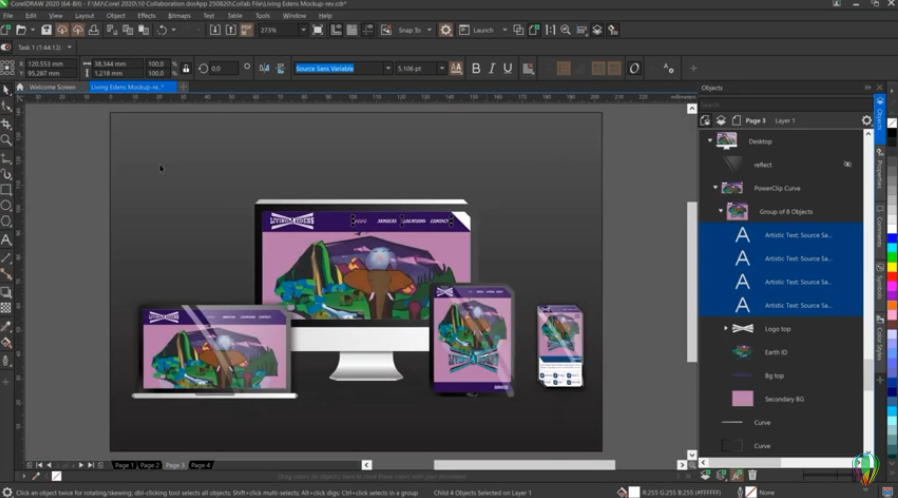
Task: Select the Earth ID object row
Action: (x=781, y=352)
